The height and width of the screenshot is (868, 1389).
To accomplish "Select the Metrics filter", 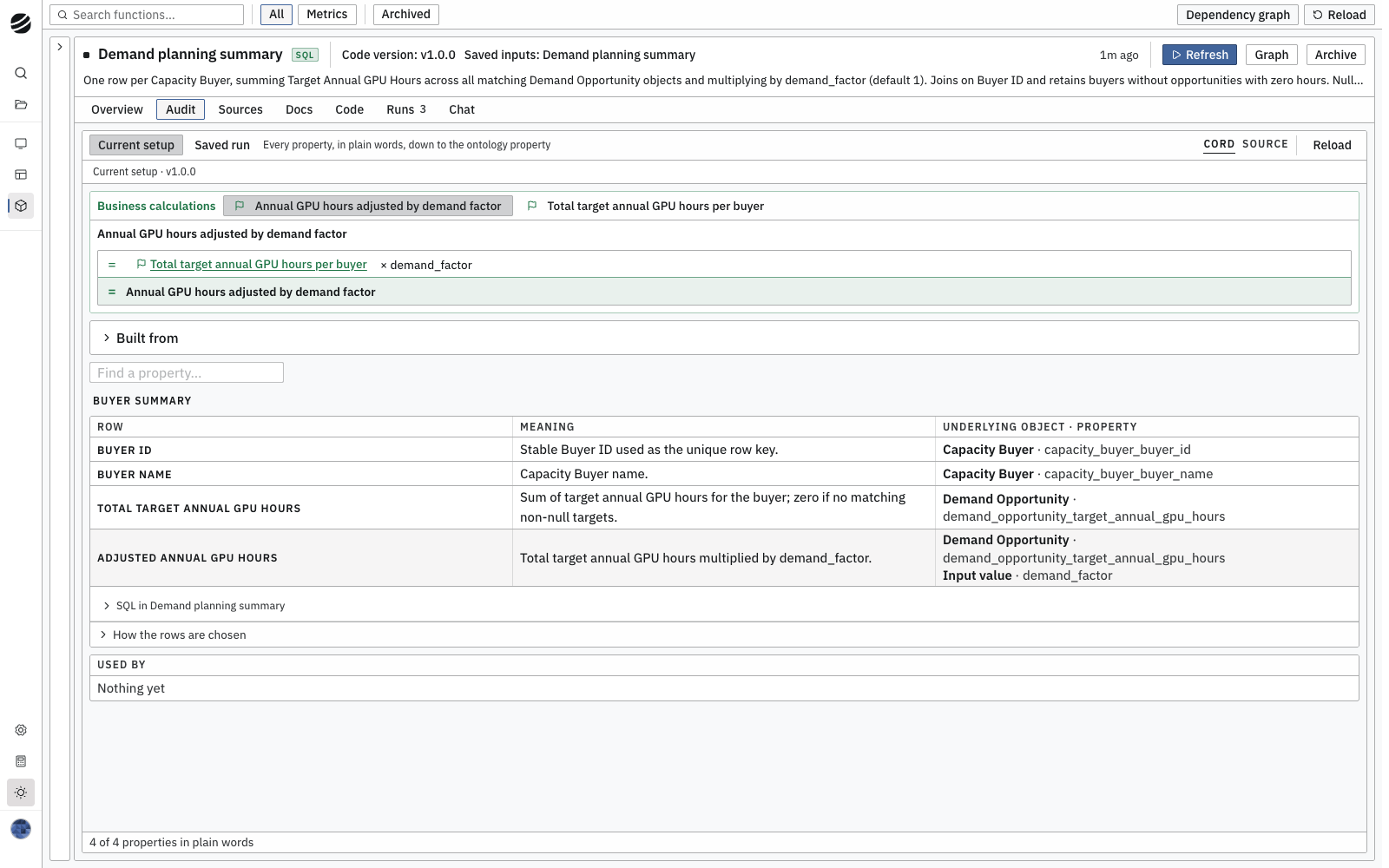I will tap(326, 14).
